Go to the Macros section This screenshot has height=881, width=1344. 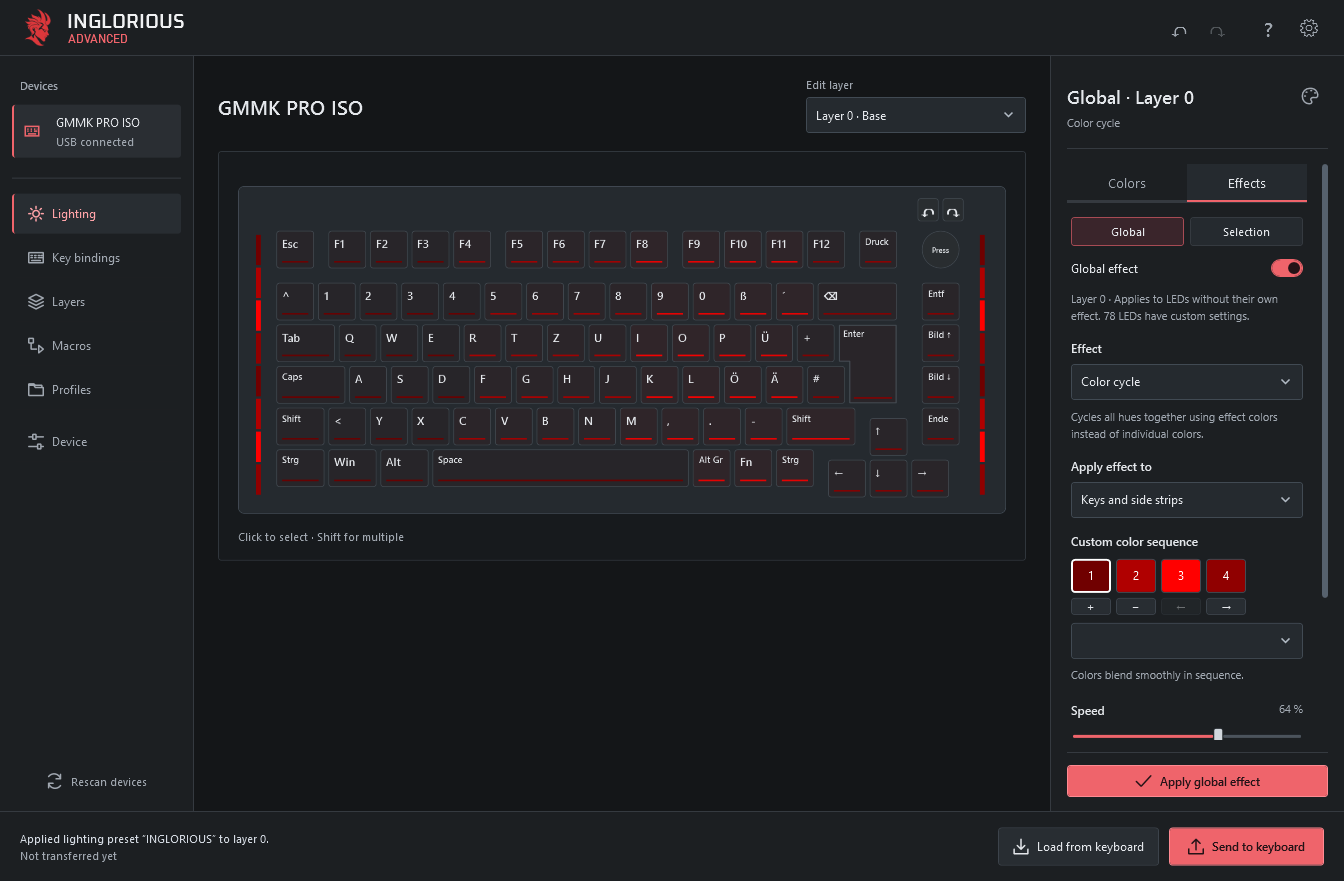(97, 346)
